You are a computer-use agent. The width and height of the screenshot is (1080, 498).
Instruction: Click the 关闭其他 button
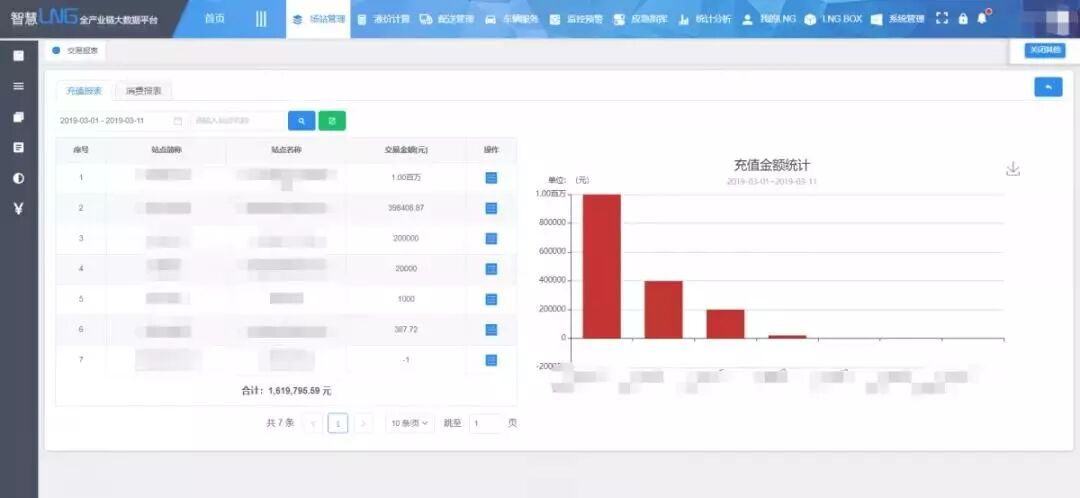(1044, 50)
